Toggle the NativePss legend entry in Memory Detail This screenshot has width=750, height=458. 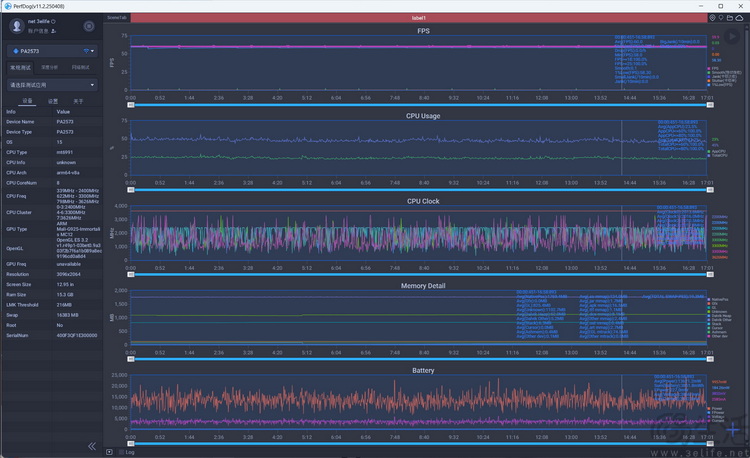(718, 299)
